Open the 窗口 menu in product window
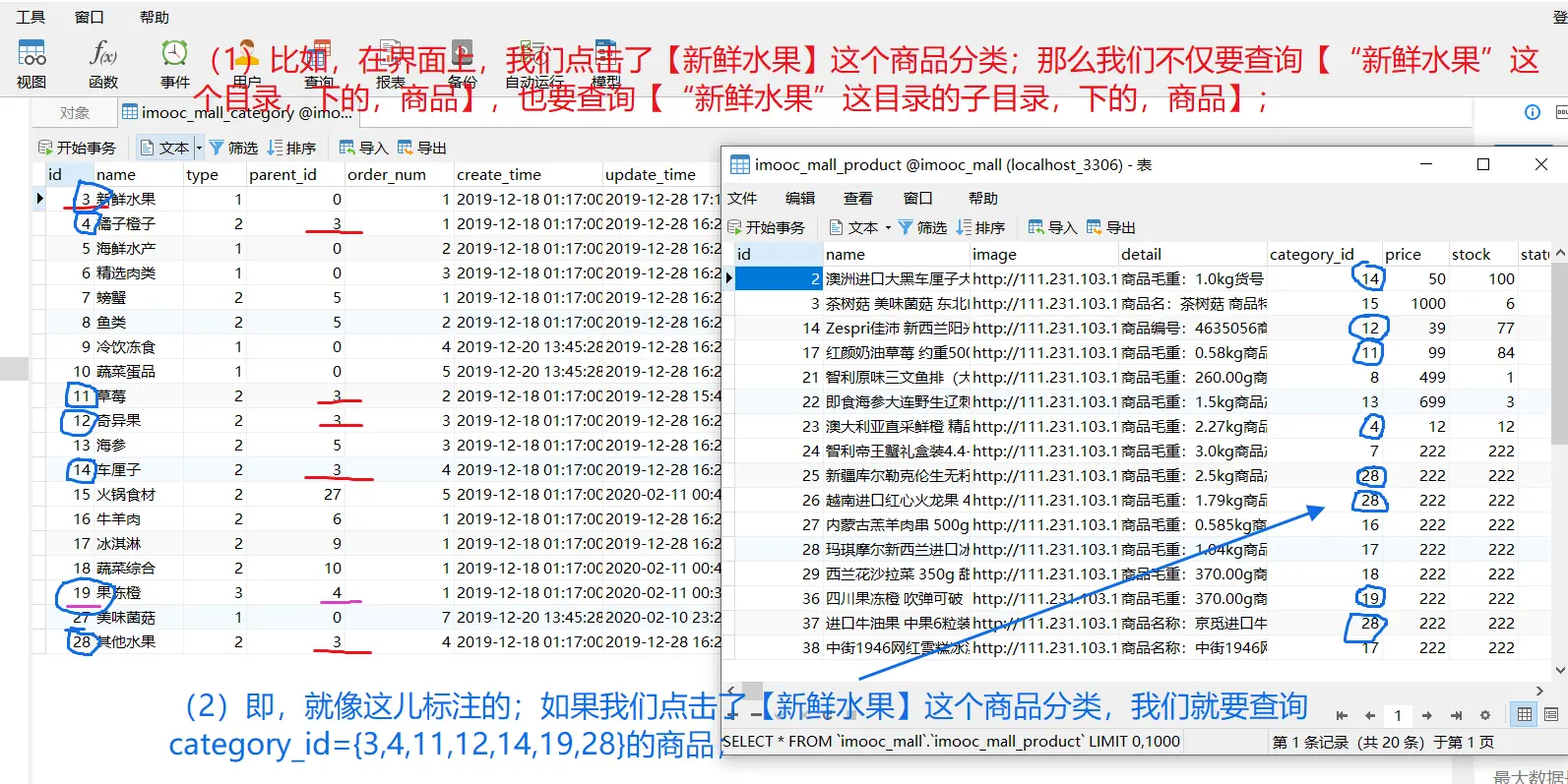 coord(918,198)
